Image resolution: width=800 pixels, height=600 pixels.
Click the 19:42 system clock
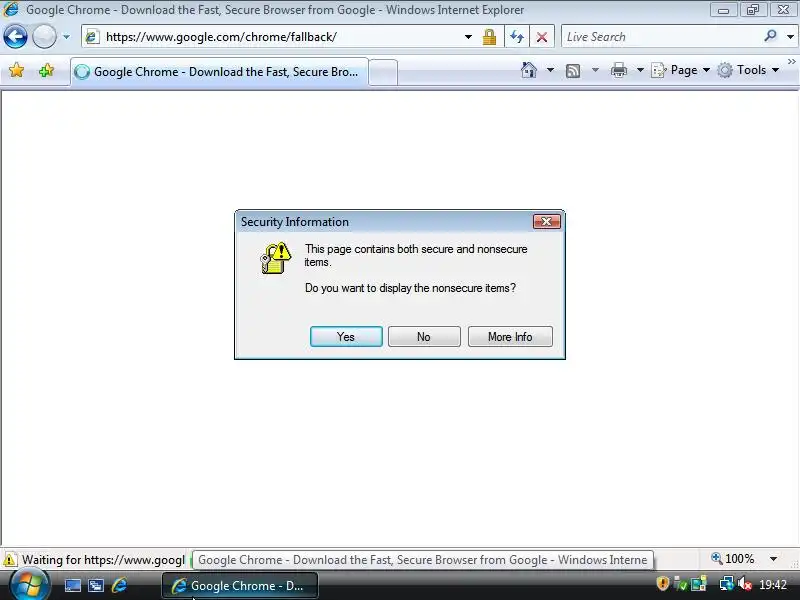coord(772,585)
